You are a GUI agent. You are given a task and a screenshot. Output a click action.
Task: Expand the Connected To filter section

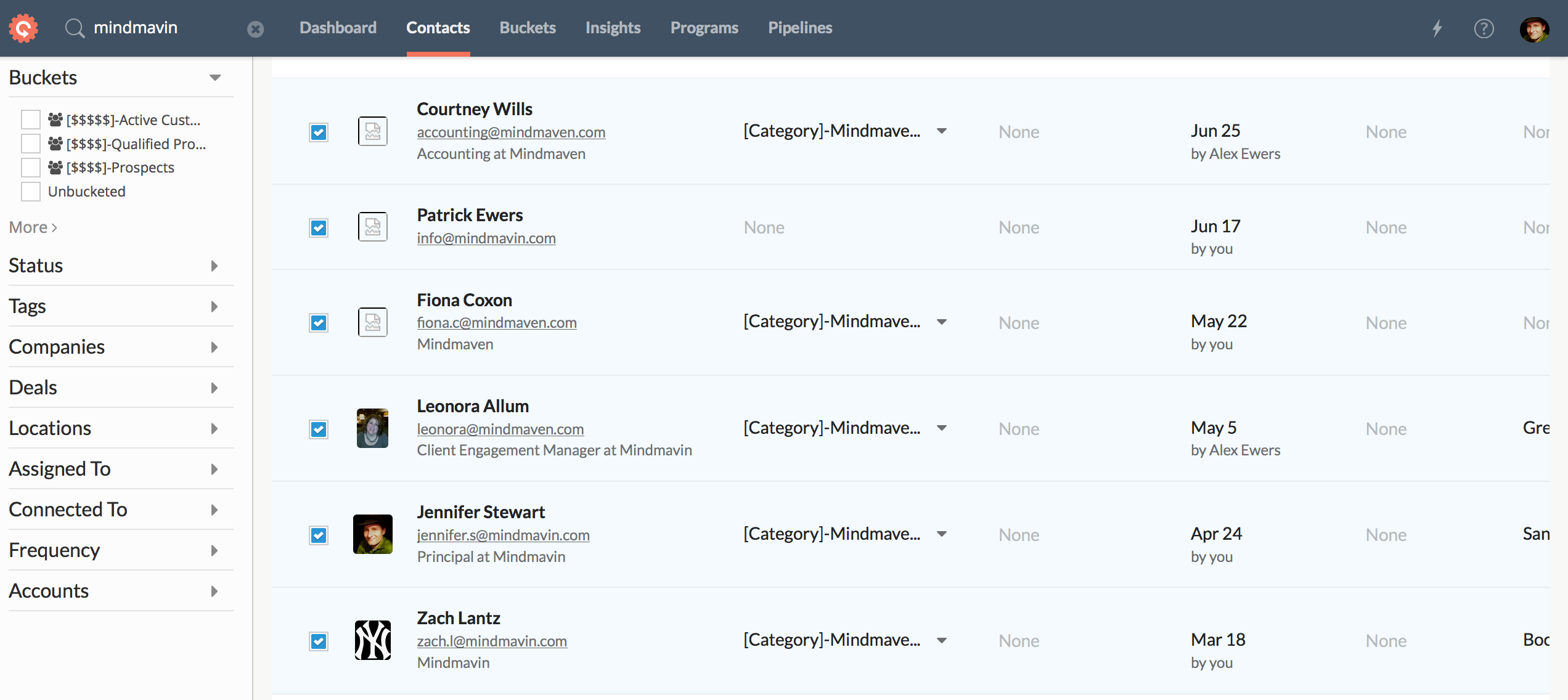click(x=214, y=510)
